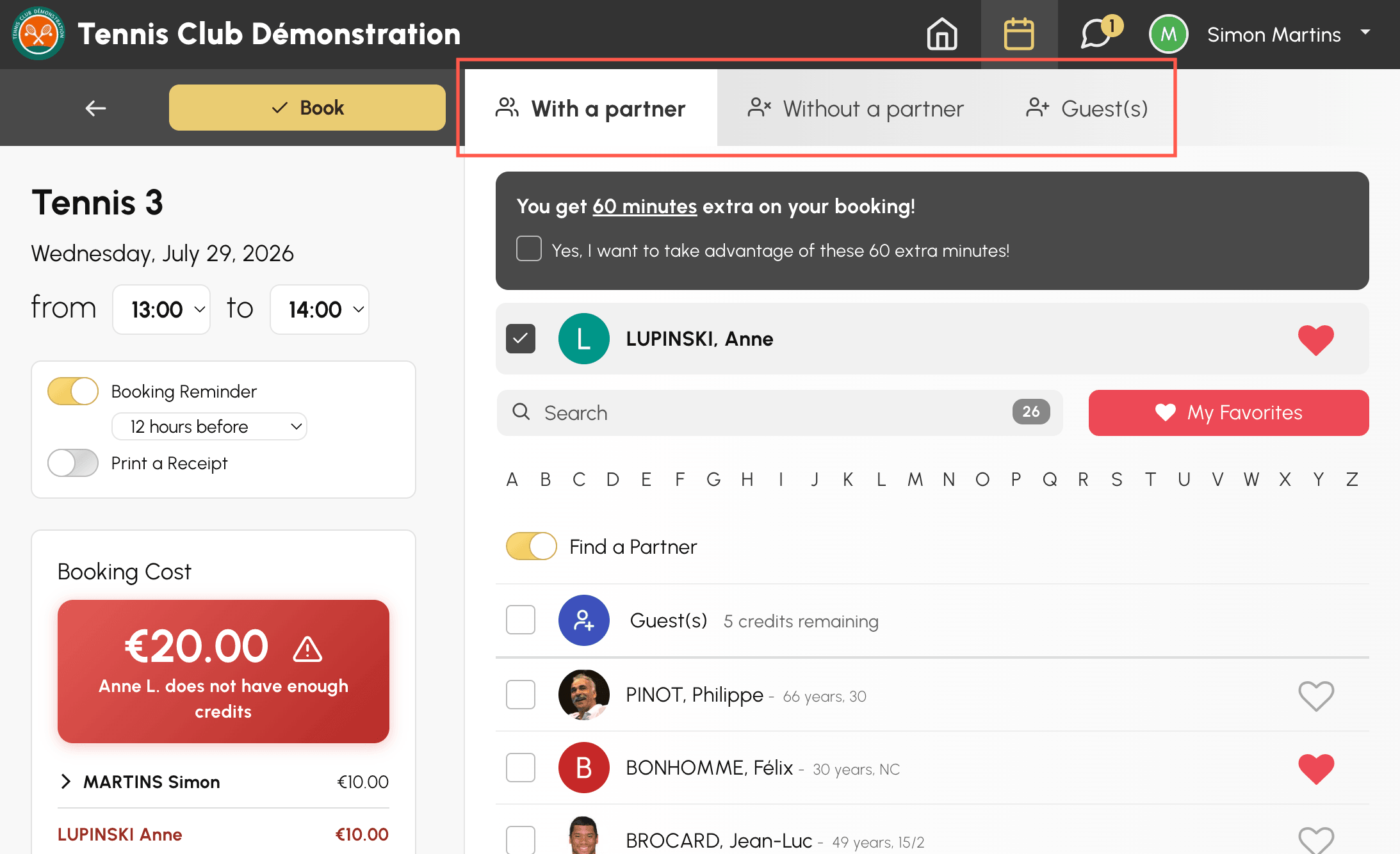Filter members by letter L
The width and height of the screenshot is (1400, 854).
click(x=881, y=479)
